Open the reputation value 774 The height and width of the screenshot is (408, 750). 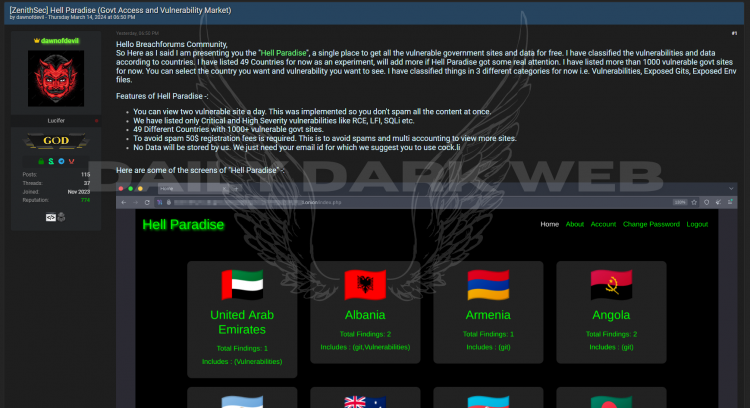(x=85, y=200)
